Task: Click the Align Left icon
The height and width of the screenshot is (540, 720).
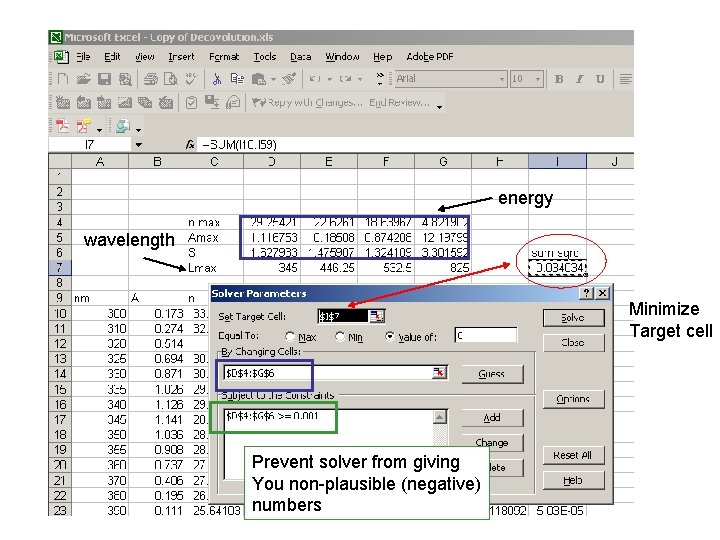Action: [625, 79]
